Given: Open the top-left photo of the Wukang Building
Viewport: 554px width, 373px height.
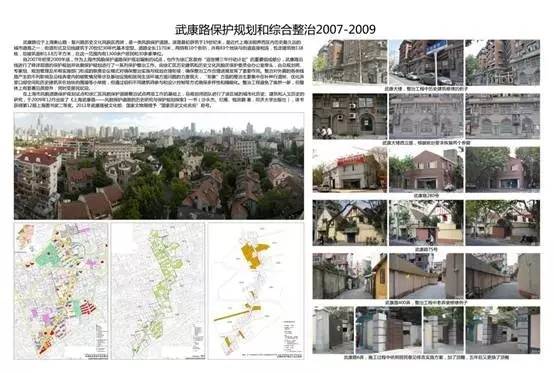Looking at the screenshot, I should [x=350, y=63].
